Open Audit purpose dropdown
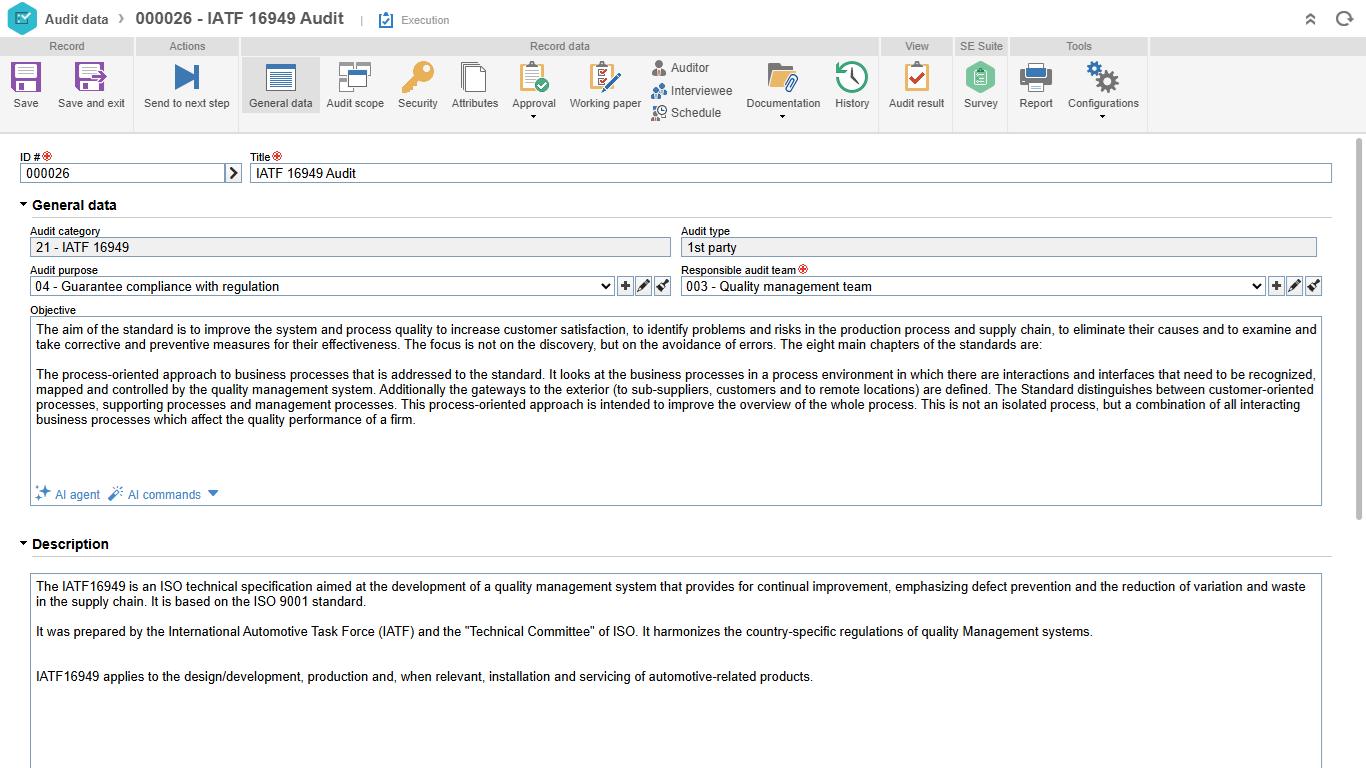 click(x=322, y=286)
